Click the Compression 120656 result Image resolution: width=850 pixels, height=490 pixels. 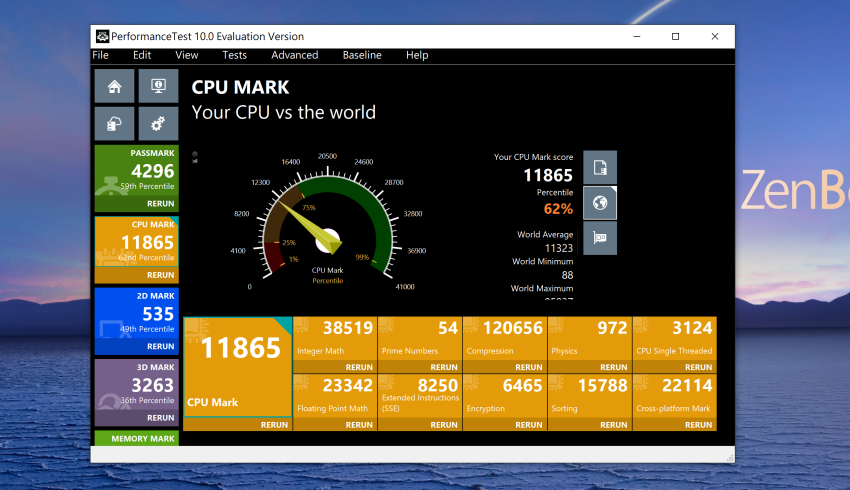tap(505, 339)
